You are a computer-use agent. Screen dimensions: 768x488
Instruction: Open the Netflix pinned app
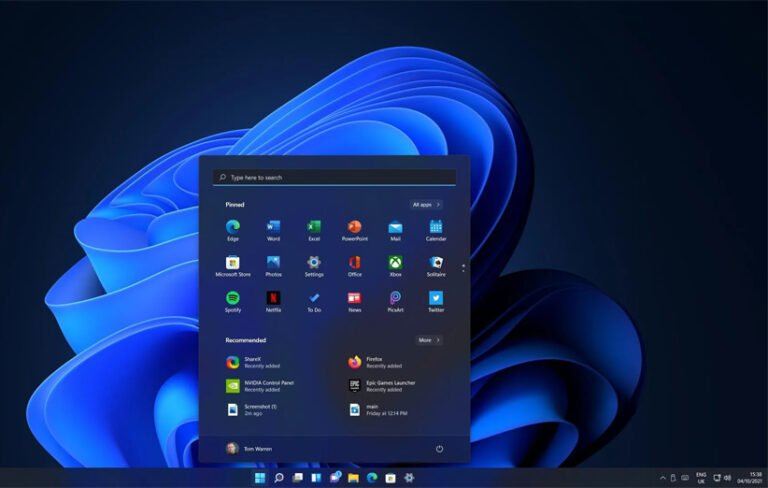coord(273,298)
